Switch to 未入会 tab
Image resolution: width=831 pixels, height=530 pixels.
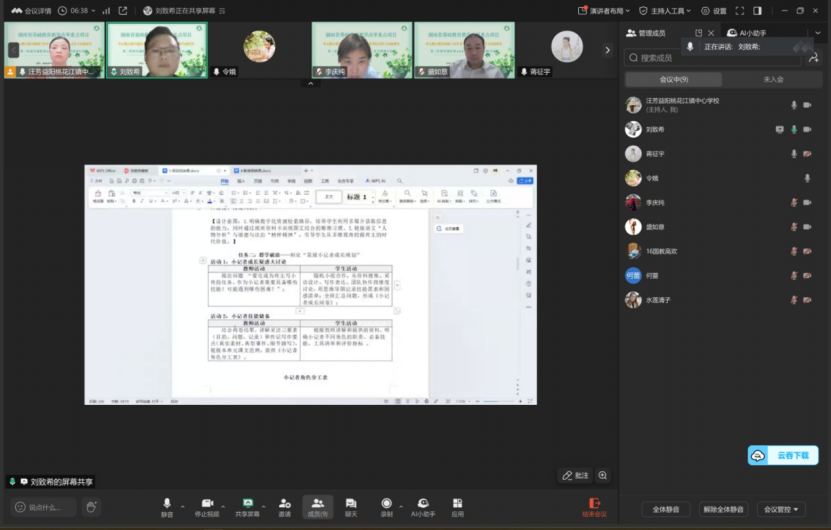click(x=773, y=80)
